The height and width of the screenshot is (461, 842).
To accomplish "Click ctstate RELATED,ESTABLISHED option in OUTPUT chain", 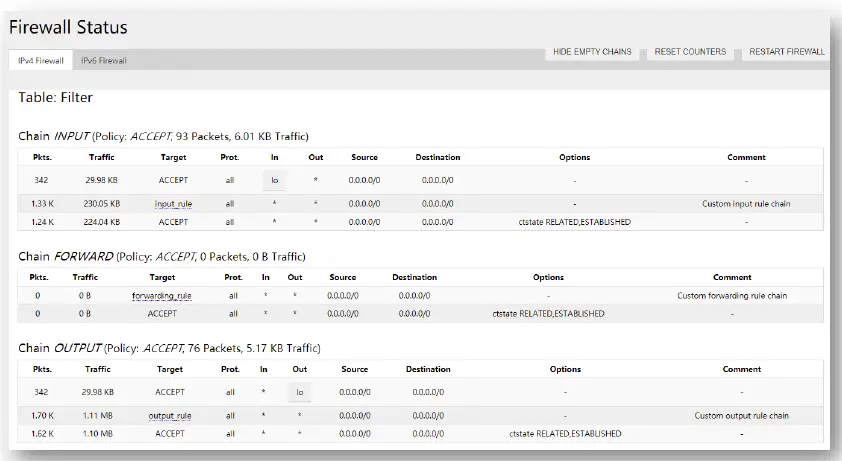I will 565,434.
